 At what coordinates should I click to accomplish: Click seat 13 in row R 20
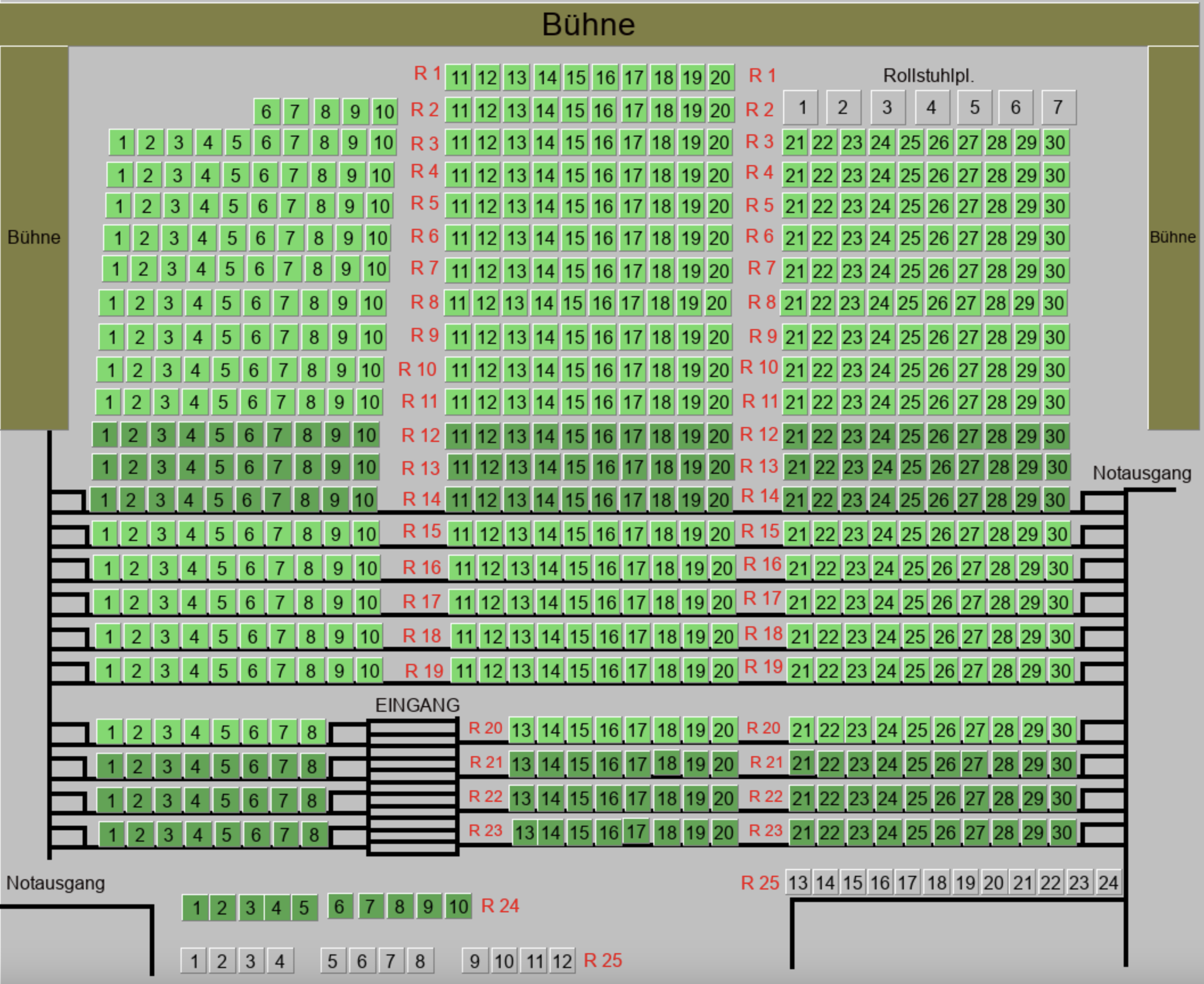521,730
